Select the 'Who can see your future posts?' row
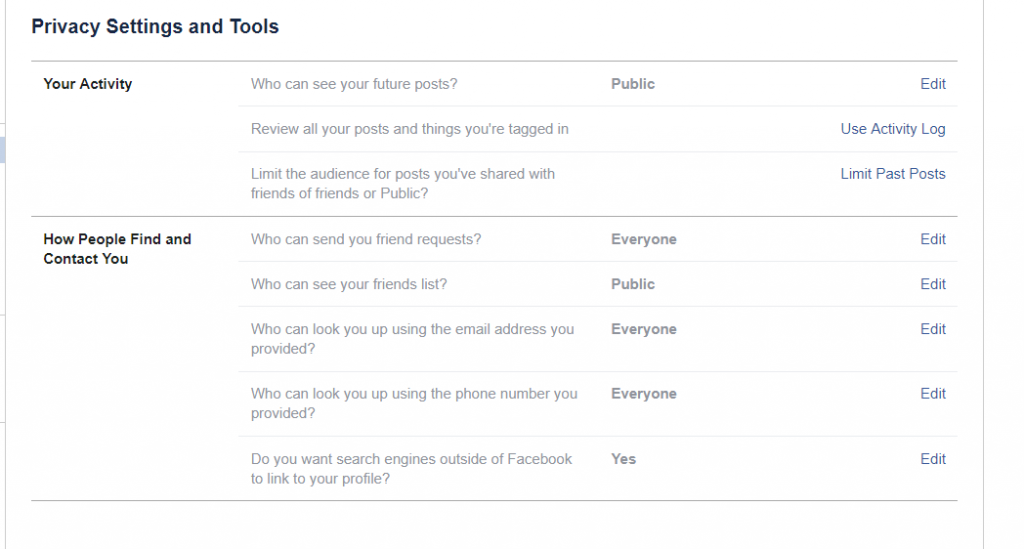The height and width of the screenshot is (549, 1024). pyautogui.click(x=598, y=84)
